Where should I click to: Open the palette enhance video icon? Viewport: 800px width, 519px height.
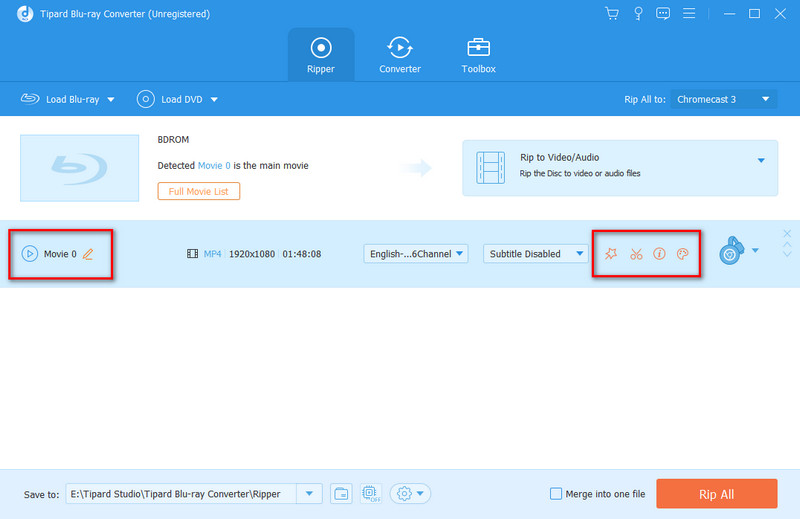(683, 254)
